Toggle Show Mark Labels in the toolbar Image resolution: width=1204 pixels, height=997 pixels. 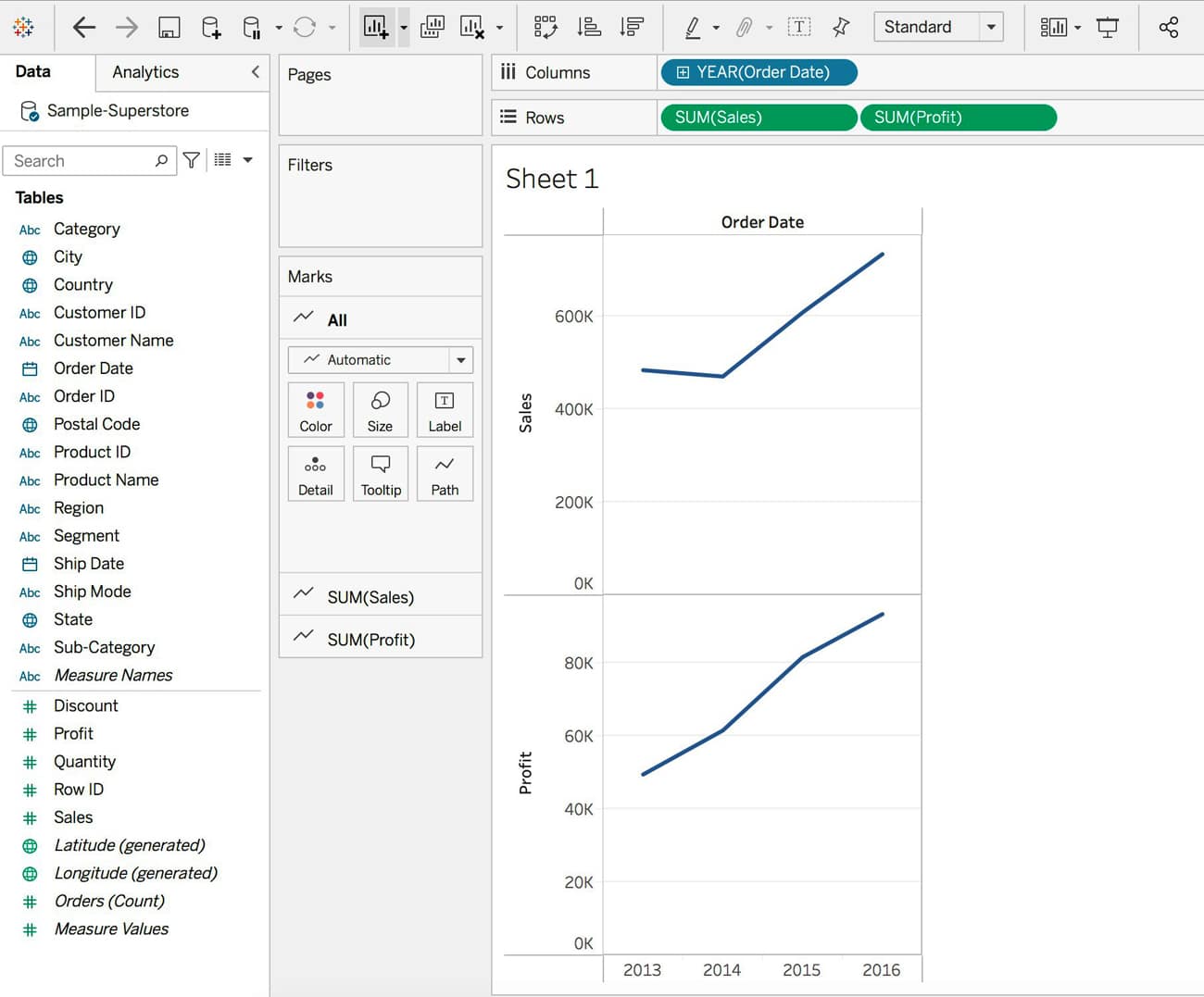(798, 28)
